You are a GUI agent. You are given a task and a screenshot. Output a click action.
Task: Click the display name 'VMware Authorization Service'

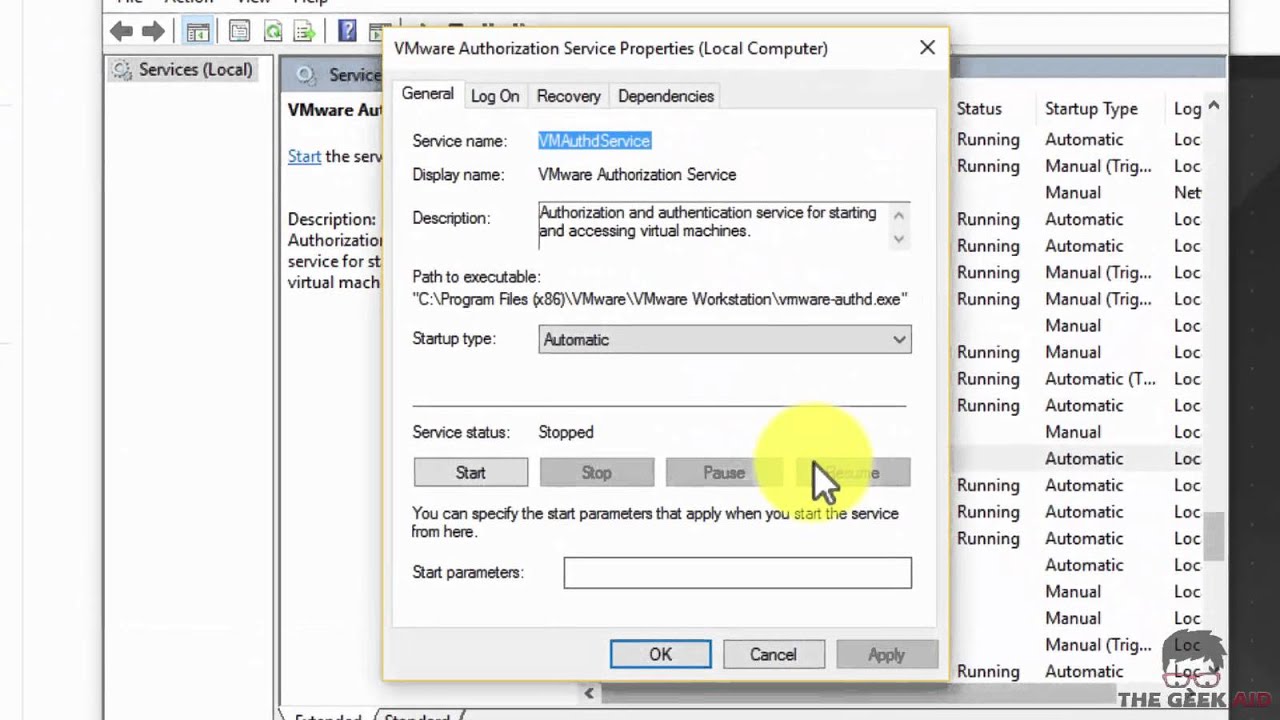click(637, 175)
